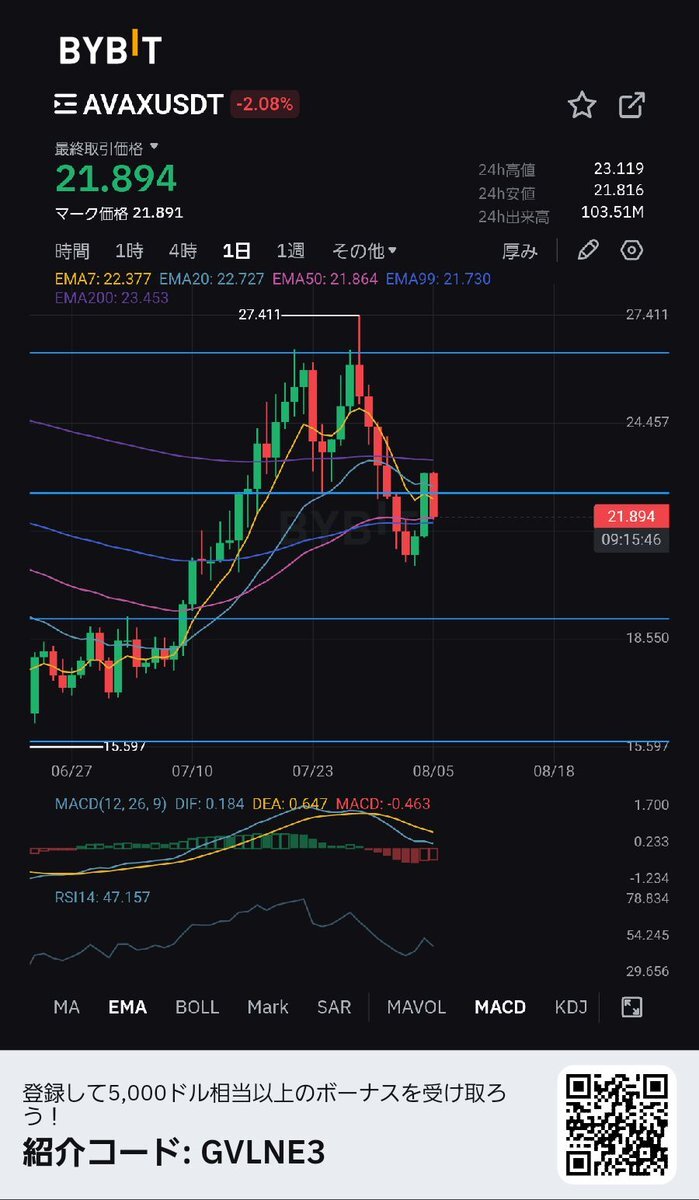Switch to the 1週 timeframe
Screen dimensions: 699x1200
coord(291,251)
